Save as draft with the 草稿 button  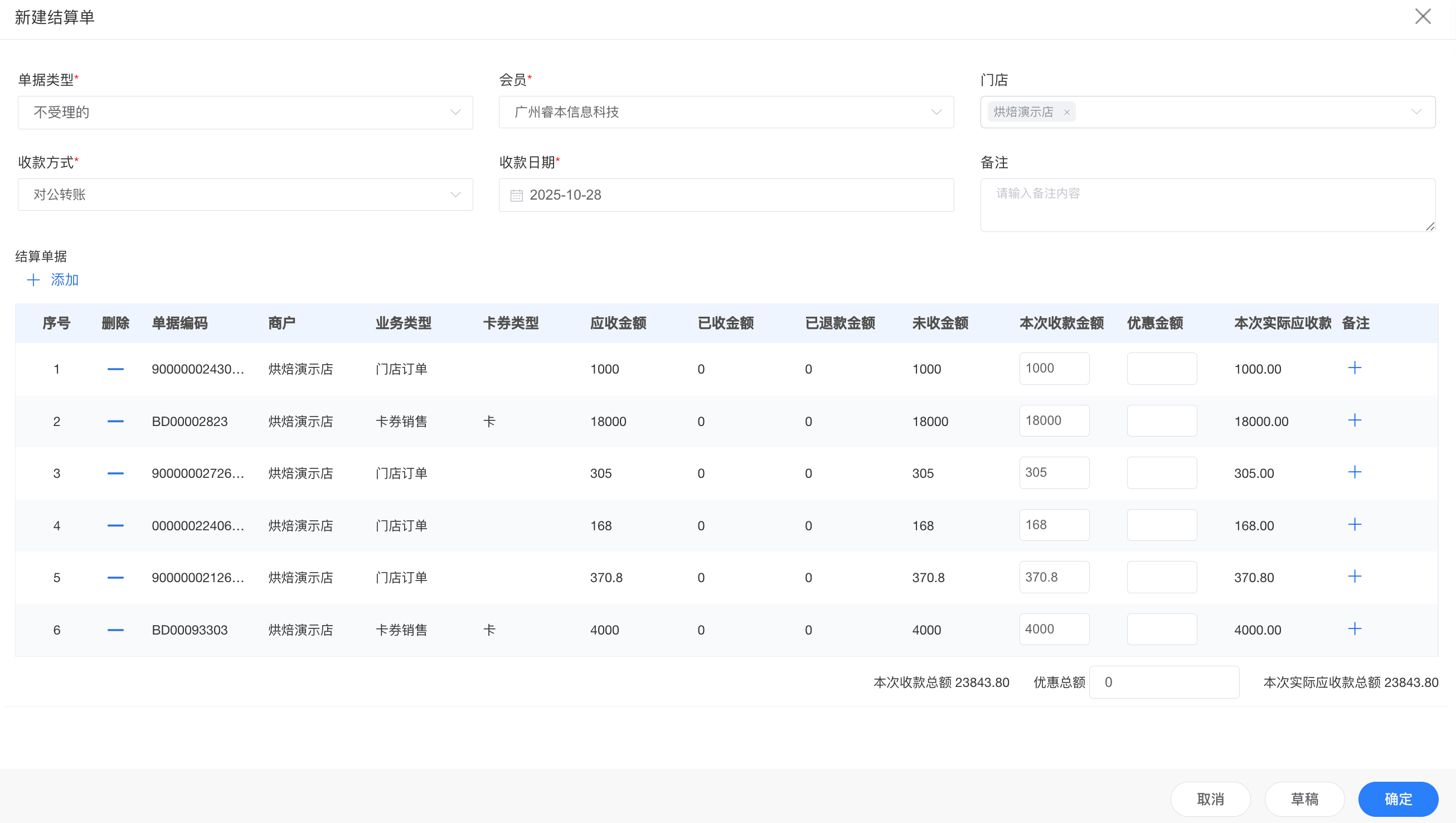click(1304, 798)
